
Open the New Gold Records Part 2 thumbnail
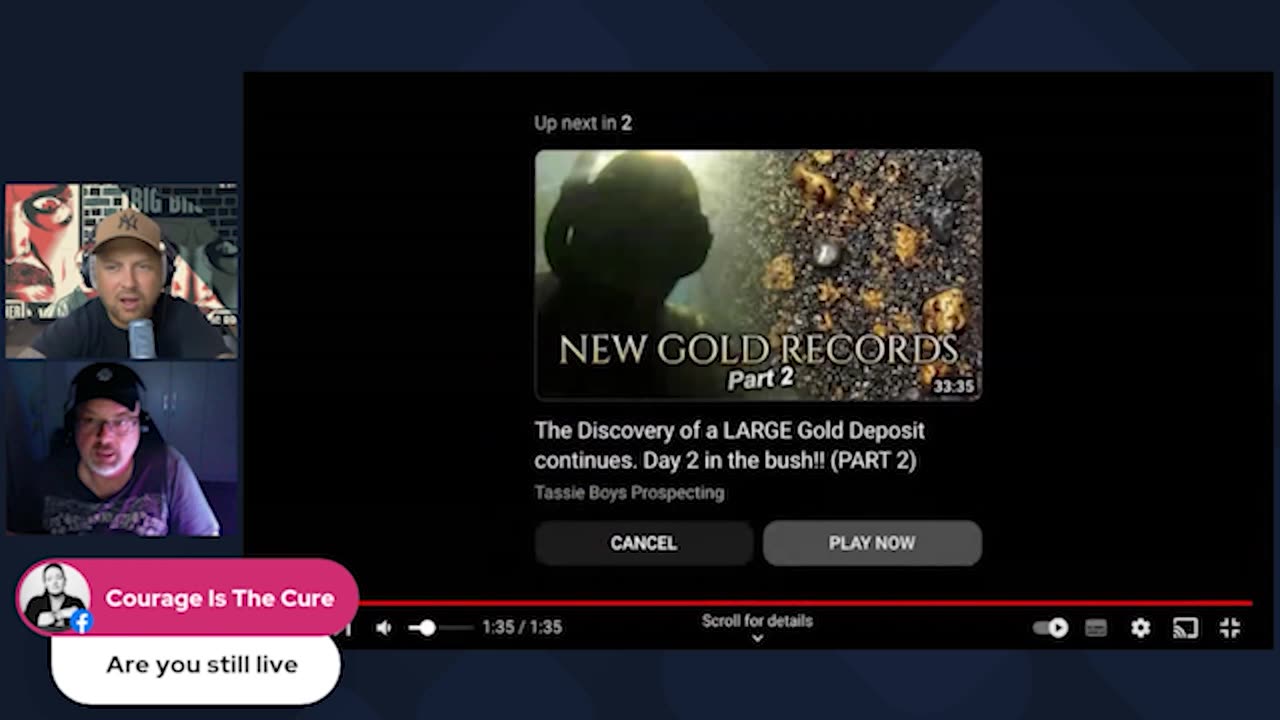pos(758,275)
